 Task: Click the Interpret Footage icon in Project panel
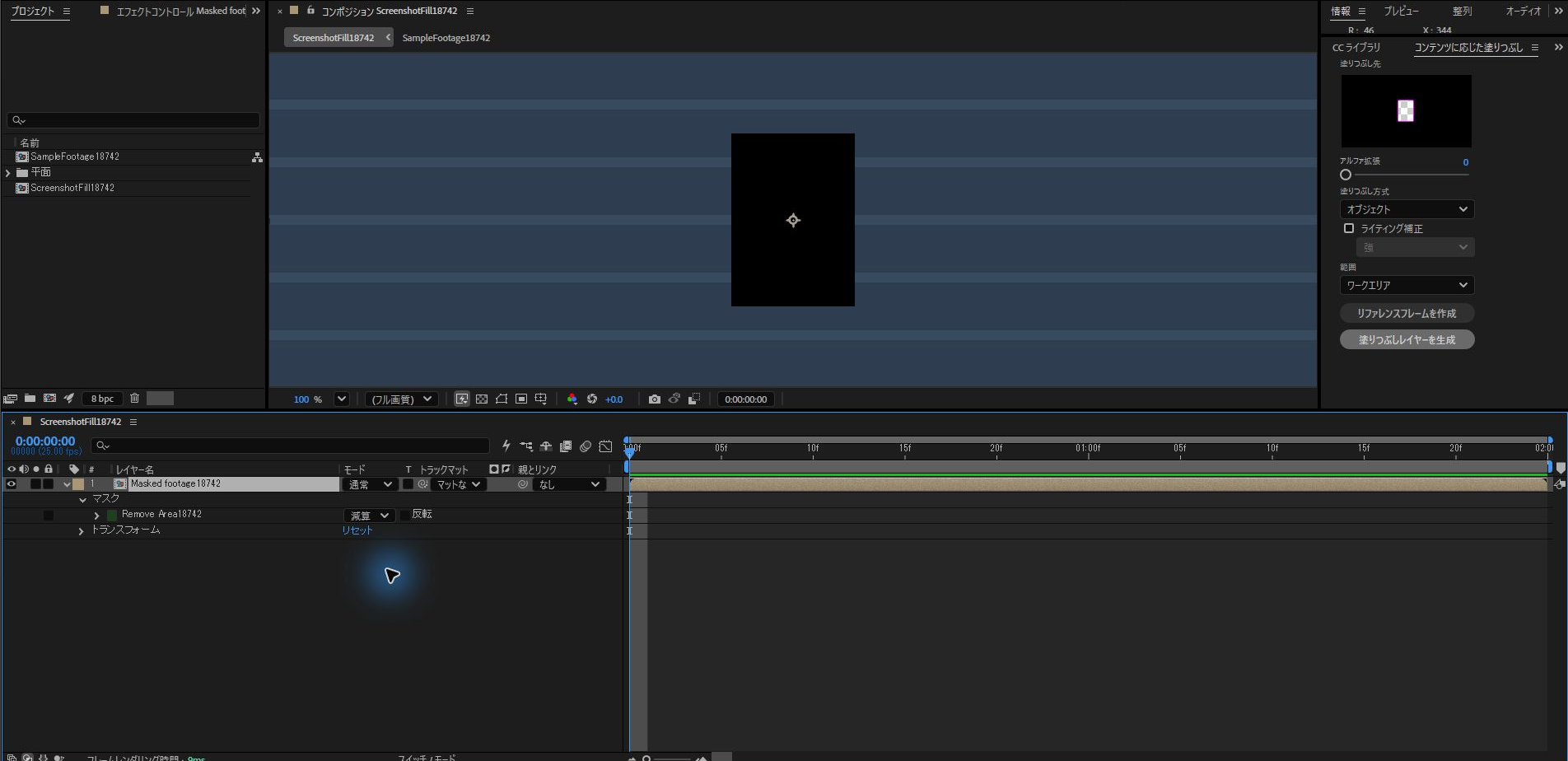[x=11, y=399]
